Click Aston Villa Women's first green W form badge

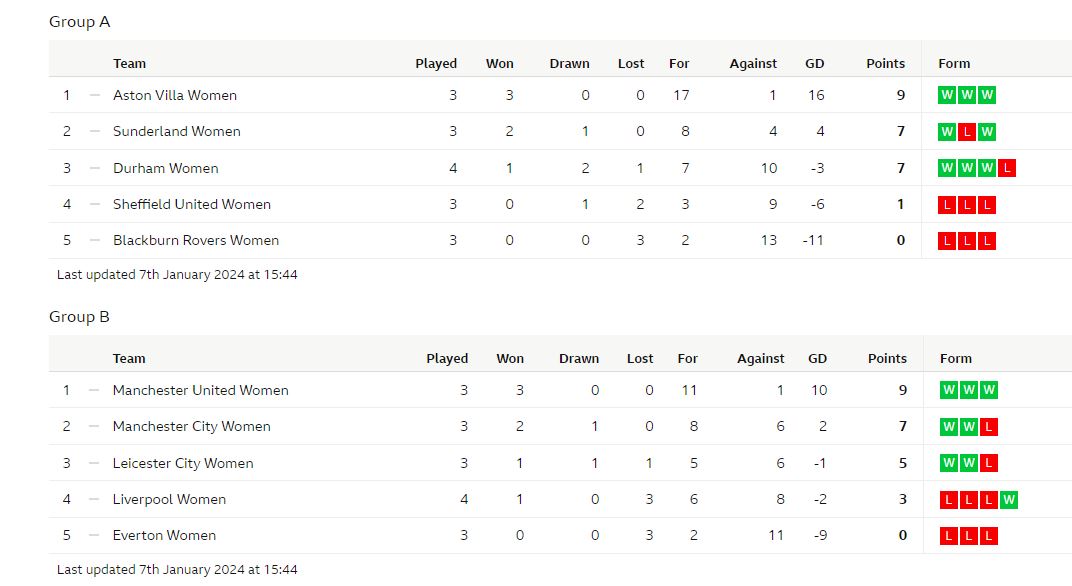click(946, 95)
